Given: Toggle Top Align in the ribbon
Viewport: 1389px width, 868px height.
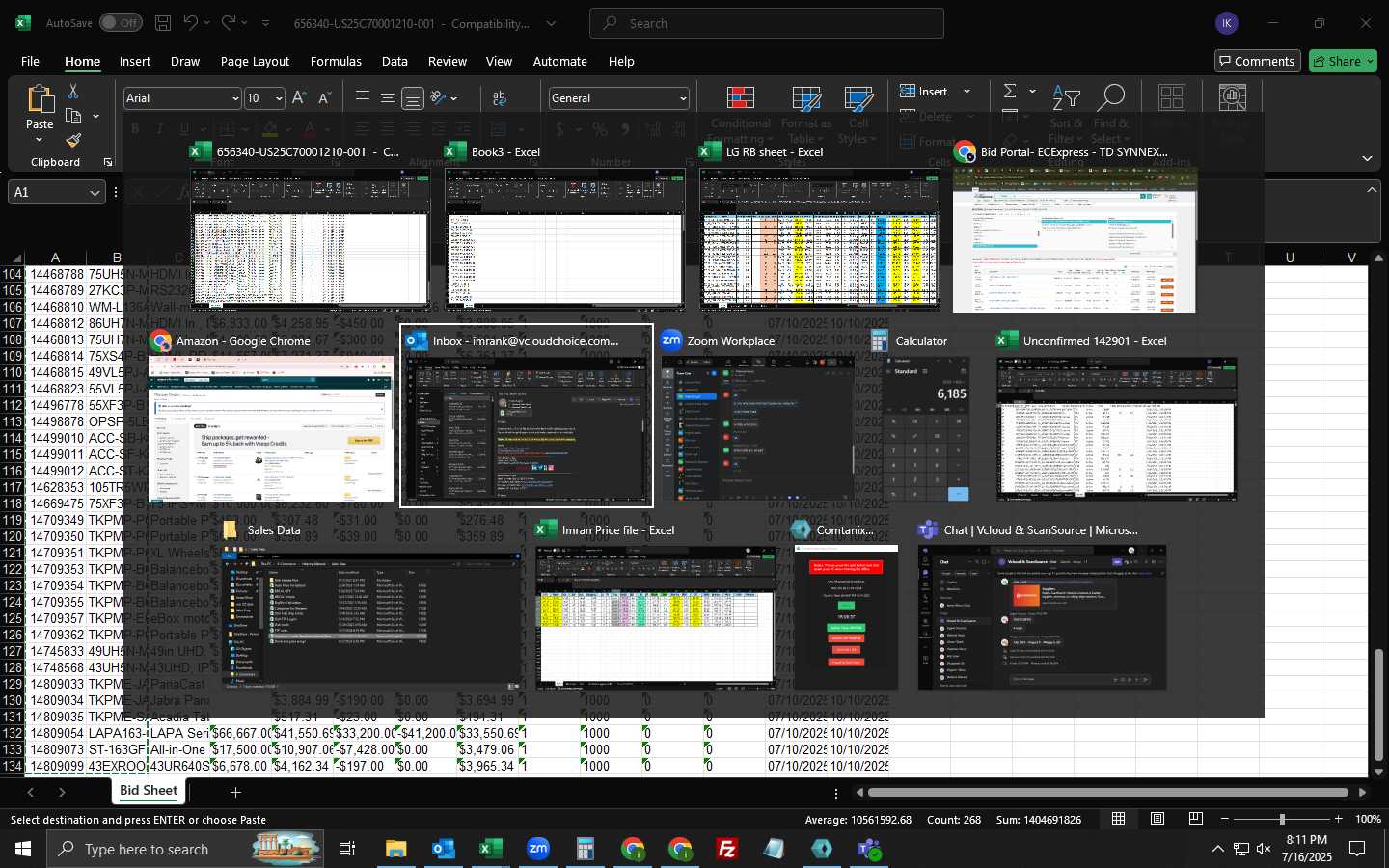Looking at the screenshot, I should point(363,98).
